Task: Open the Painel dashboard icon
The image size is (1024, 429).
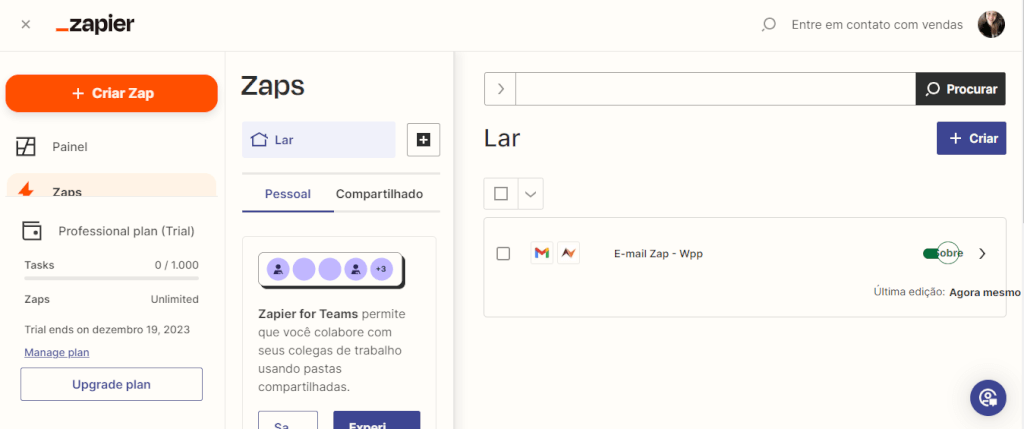Action: coord(25,147)
